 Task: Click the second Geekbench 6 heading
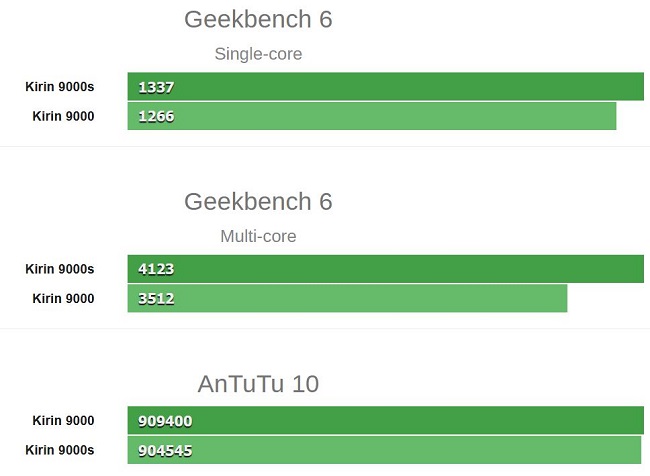(x=258, y=201)
